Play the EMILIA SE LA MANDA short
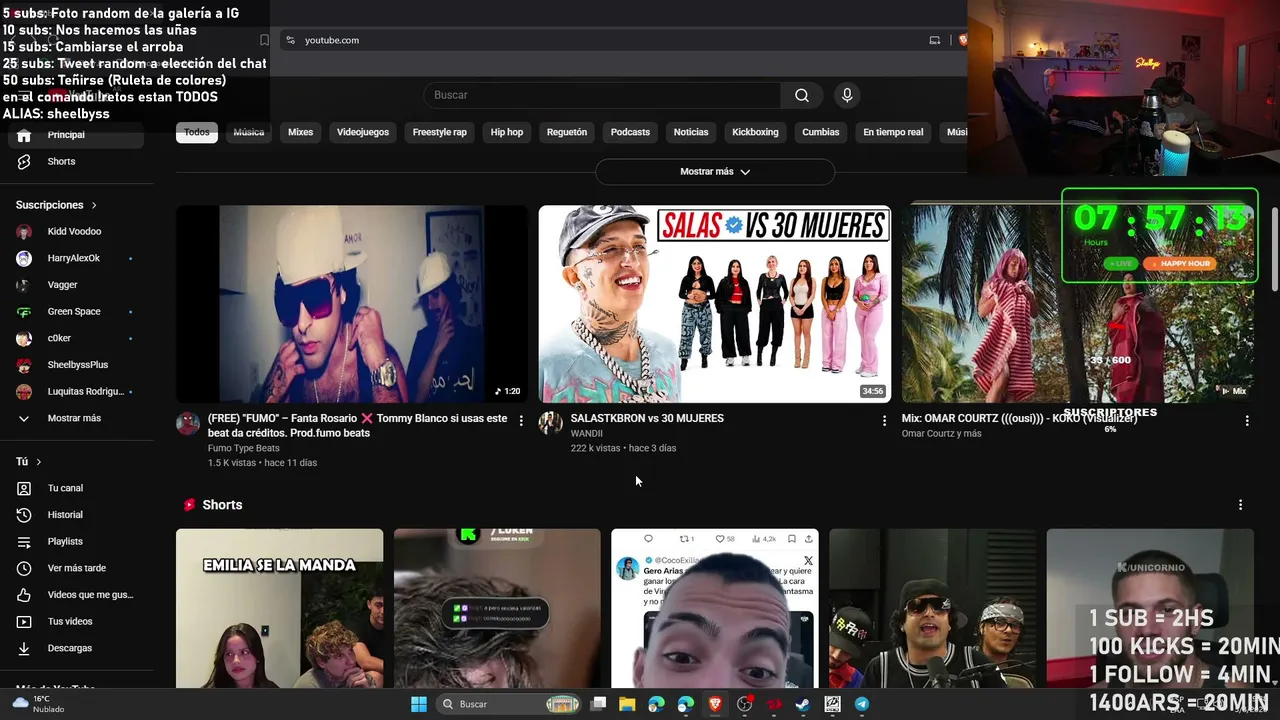This screenshot has width=1280, height=720. coord(279,609)
